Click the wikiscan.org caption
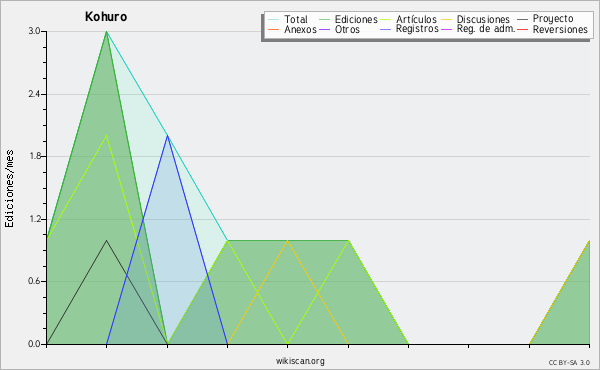The height and width of the screenshot is (370, 600). click(300, 361)
